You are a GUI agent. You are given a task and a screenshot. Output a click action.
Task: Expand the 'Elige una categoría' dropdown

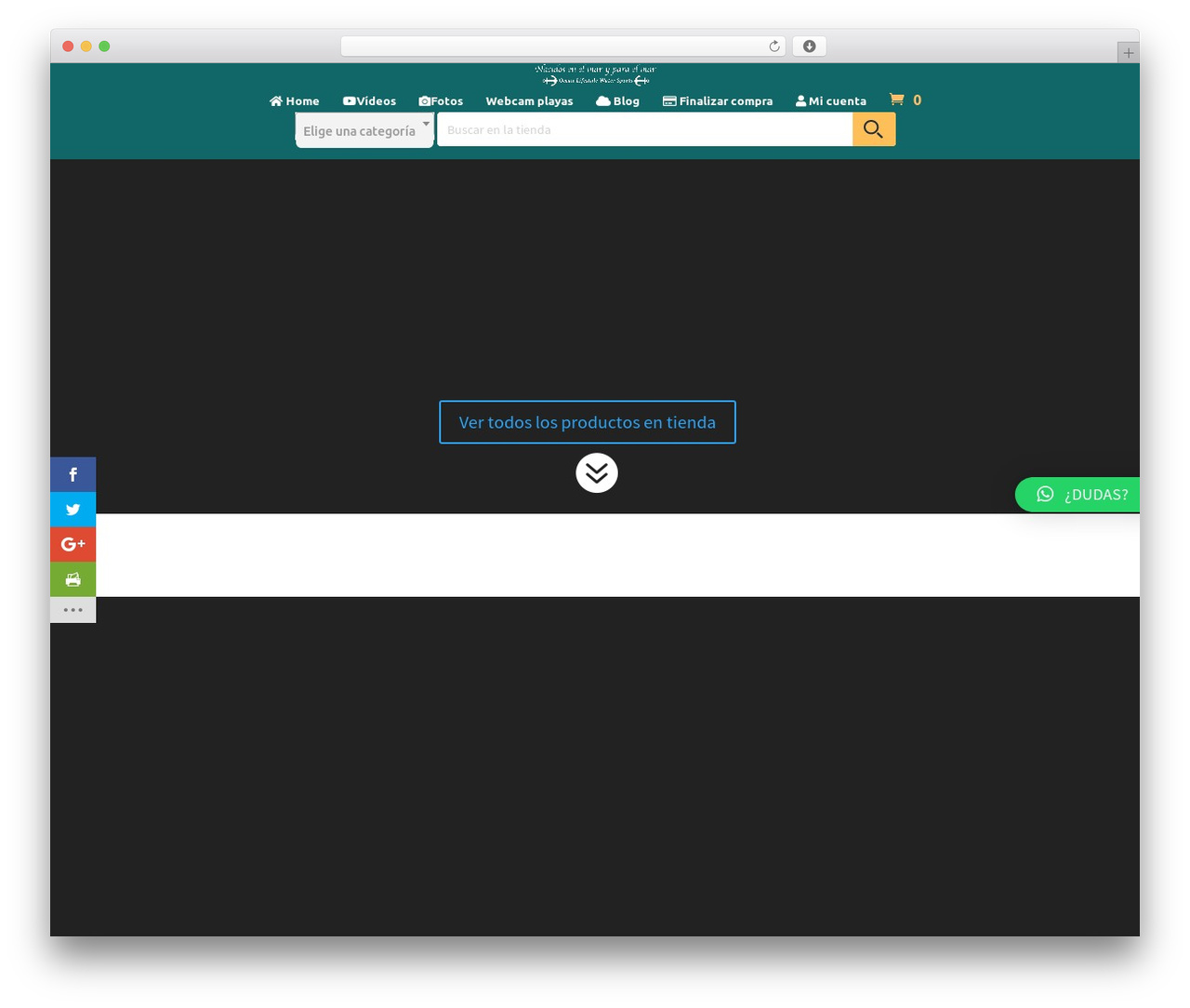[364, 130]
